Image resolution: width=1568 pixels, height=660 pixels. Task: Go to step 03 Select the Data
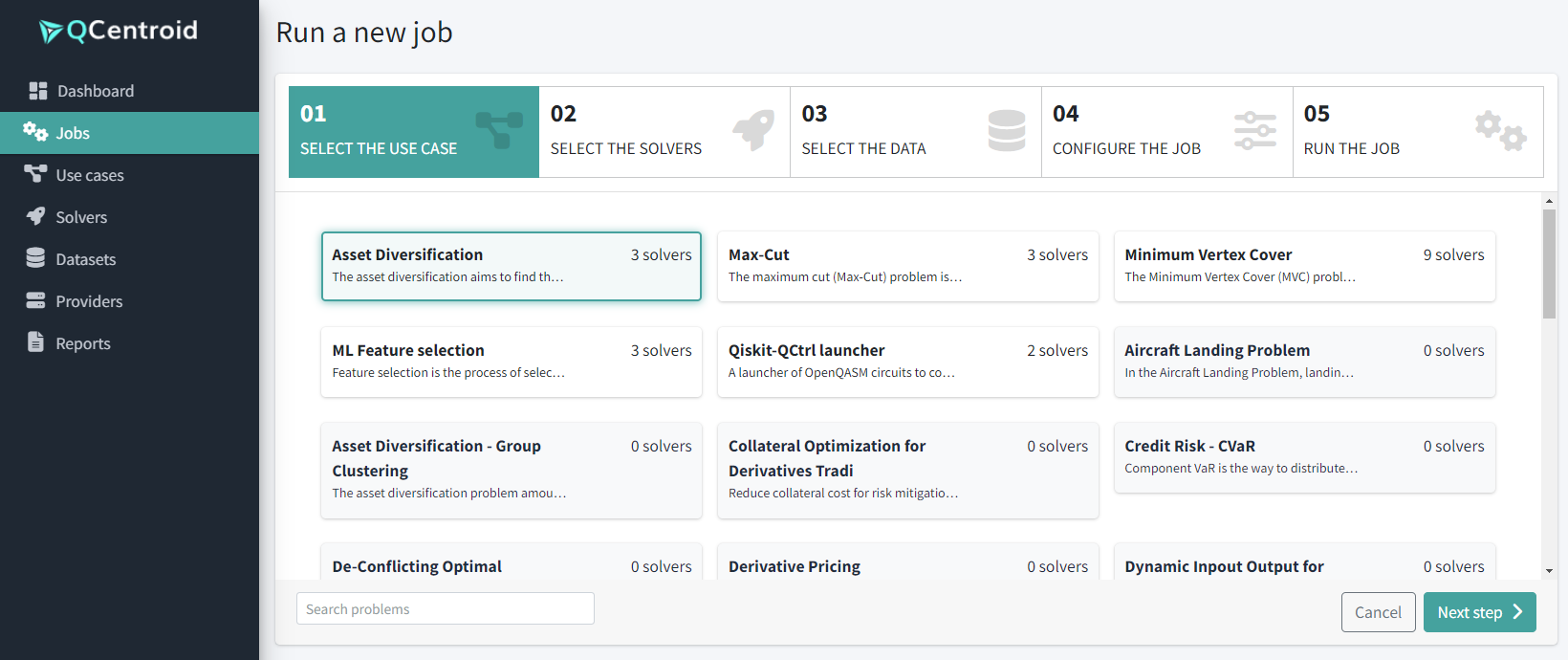(915, 132)
